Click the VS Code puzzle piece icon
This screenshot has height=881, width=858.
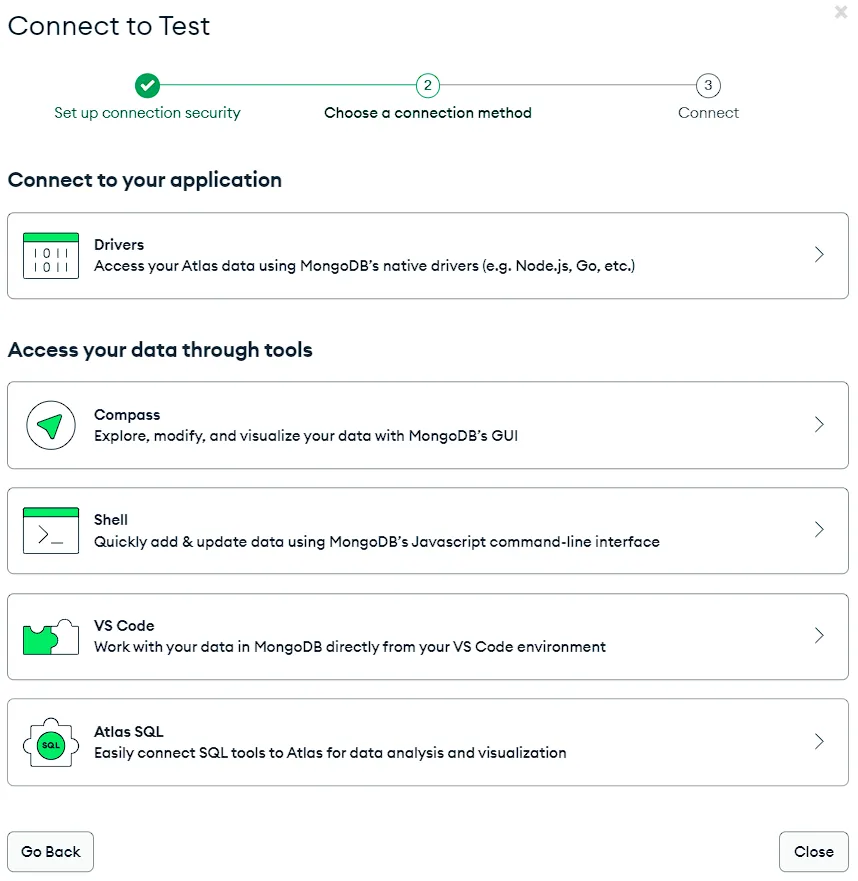point(50,636)
